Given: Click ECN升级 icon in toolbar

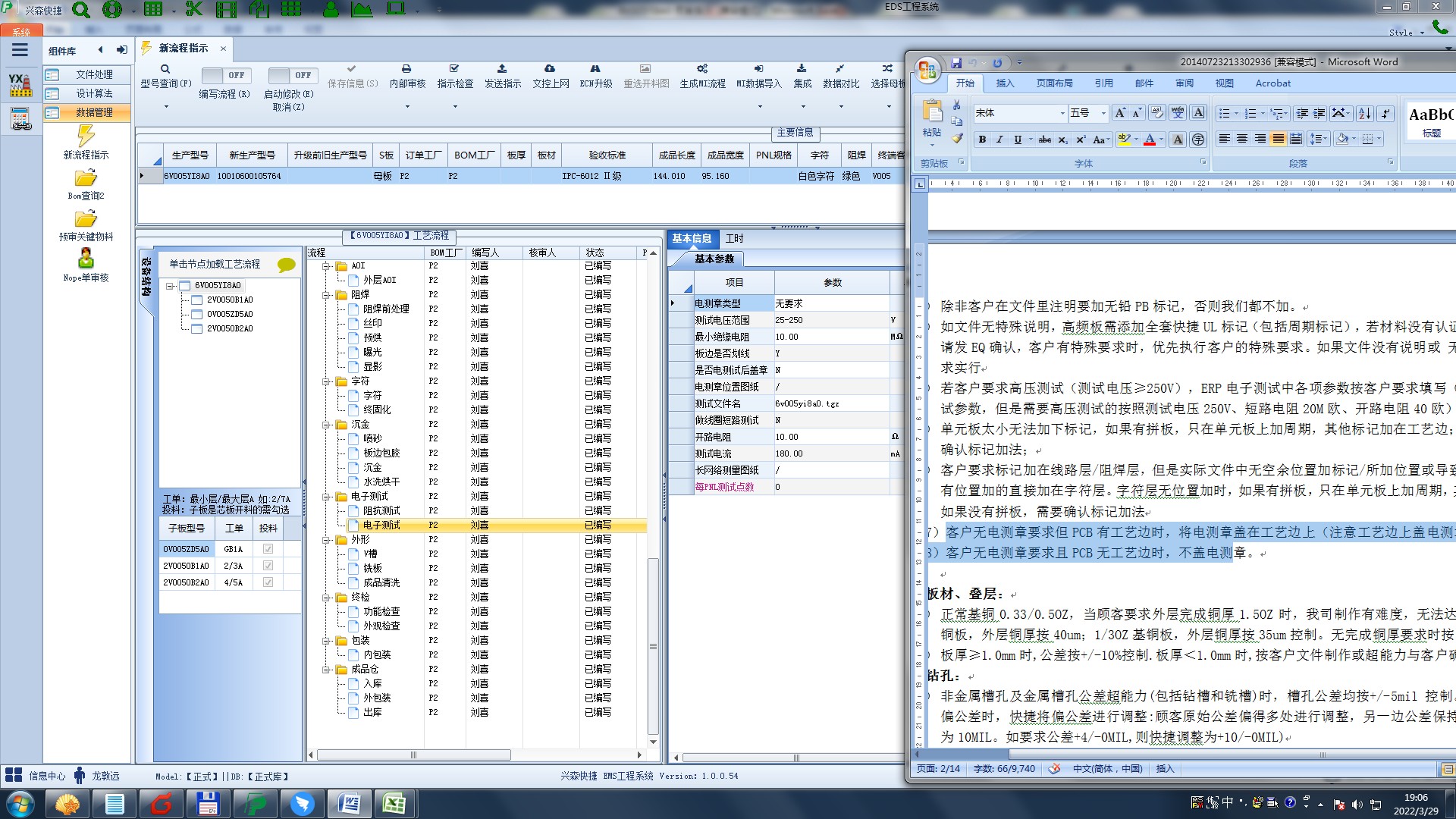Looking at the screenshot, I should click(x=595, y=68).
